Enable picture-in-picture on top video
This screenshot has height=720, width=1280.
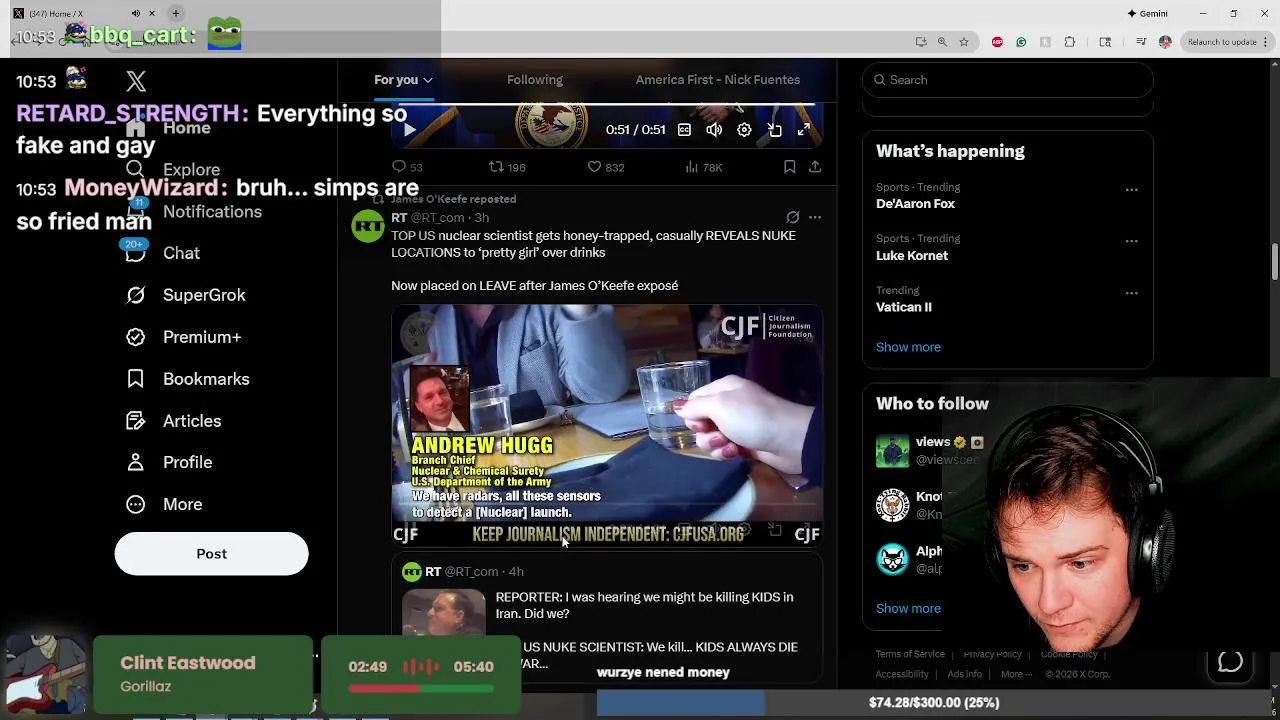tap(774, 130)
